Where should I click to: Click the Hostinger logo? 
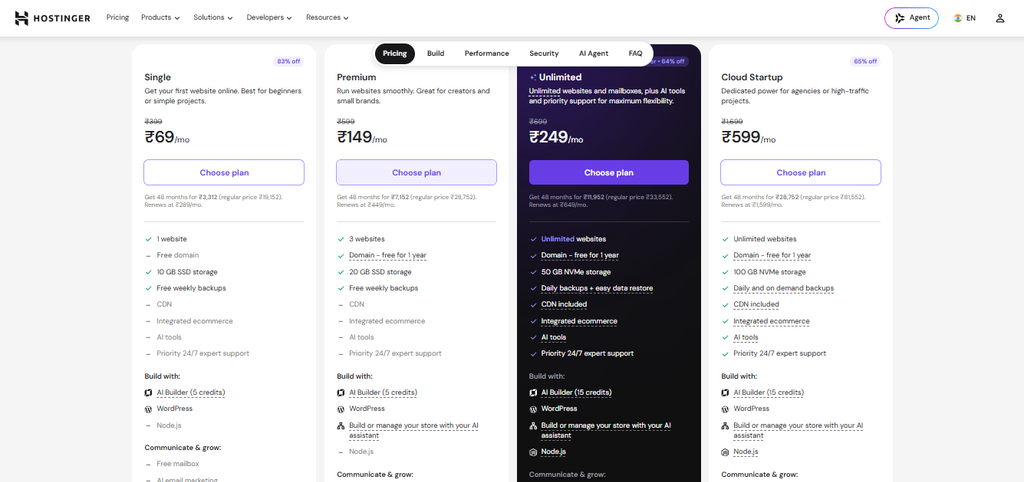52,18
